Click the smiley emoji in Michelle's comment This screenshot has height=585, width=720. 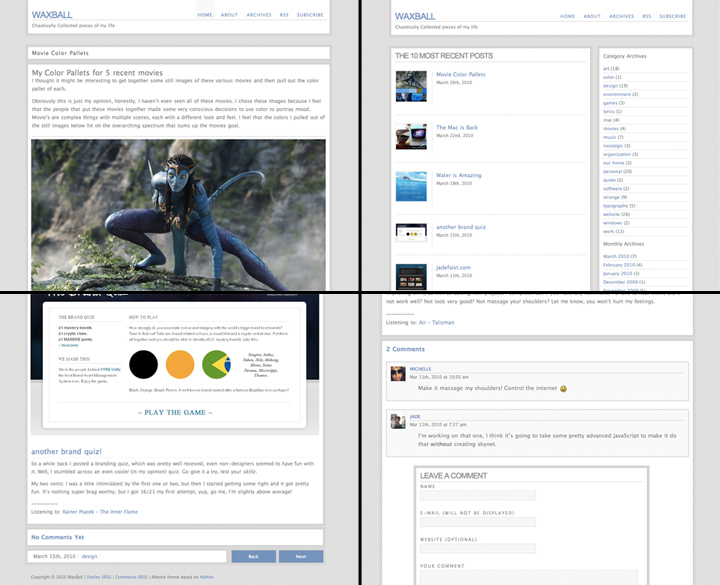(563, 388)
